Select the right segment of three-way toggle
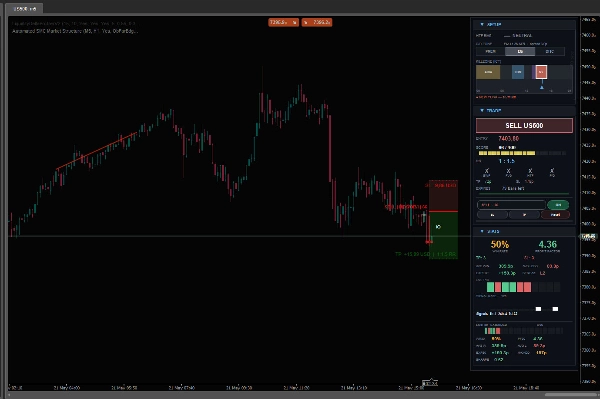 [x=549, y=51]
